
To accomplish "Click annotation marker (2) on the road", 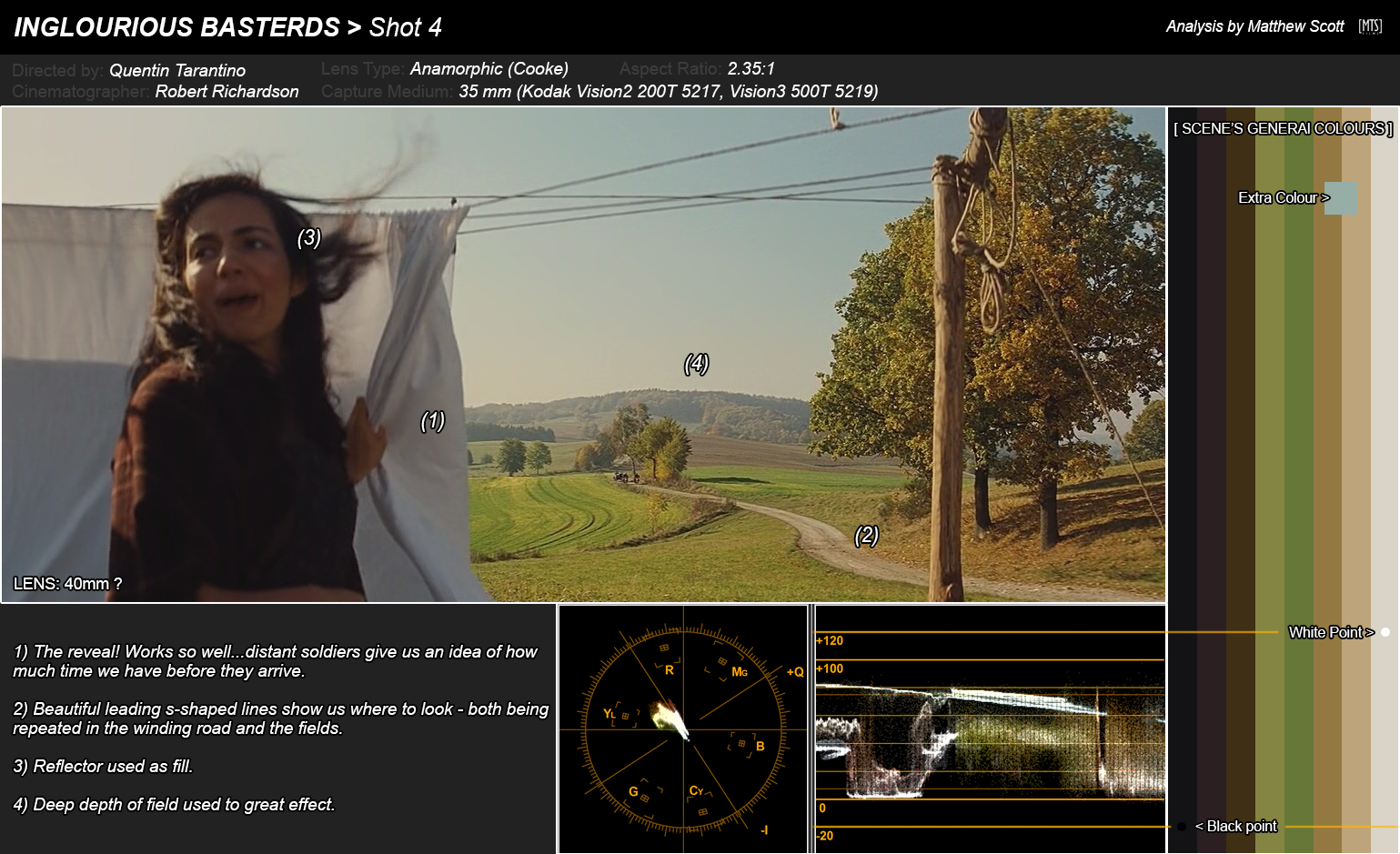I will pyautogui.click(x=866, y=536).
